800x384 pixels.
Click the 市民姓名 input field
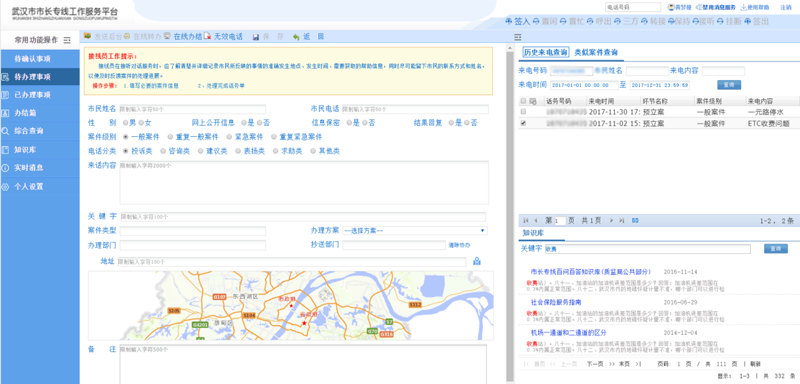[192, 109]
